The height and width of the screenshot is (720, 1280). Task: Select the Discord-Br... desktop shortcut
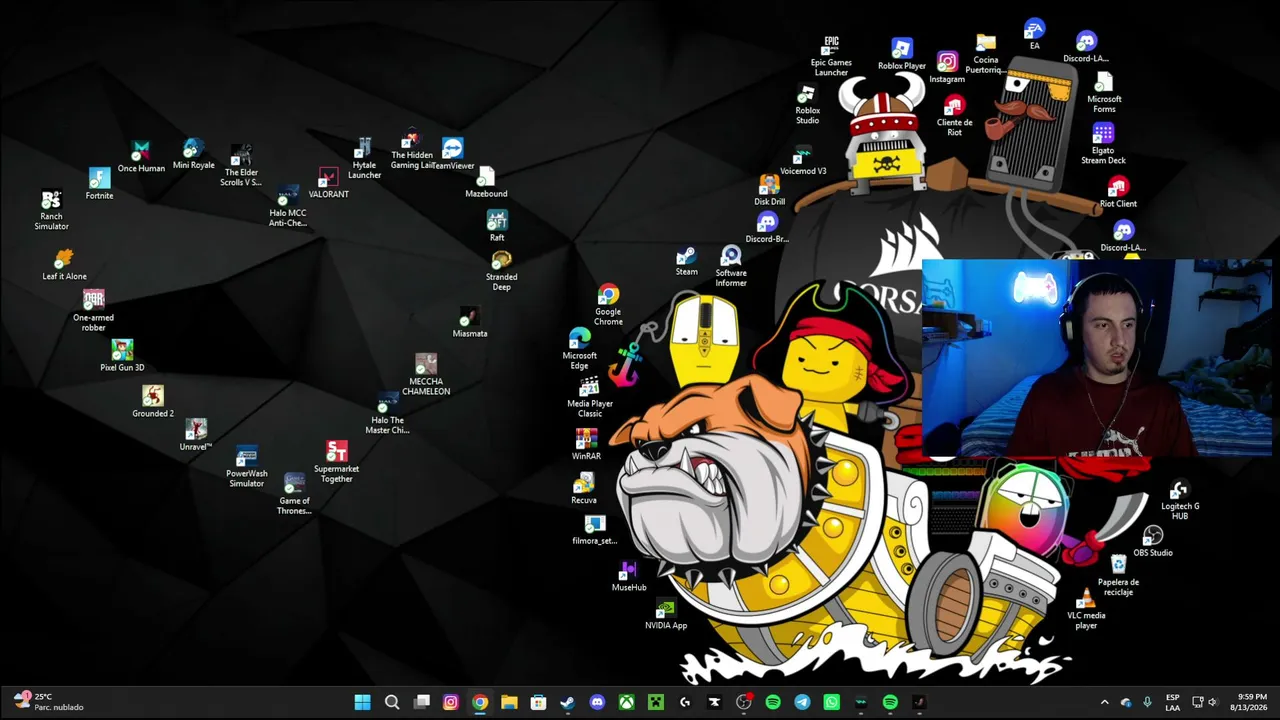click(767, 228)
